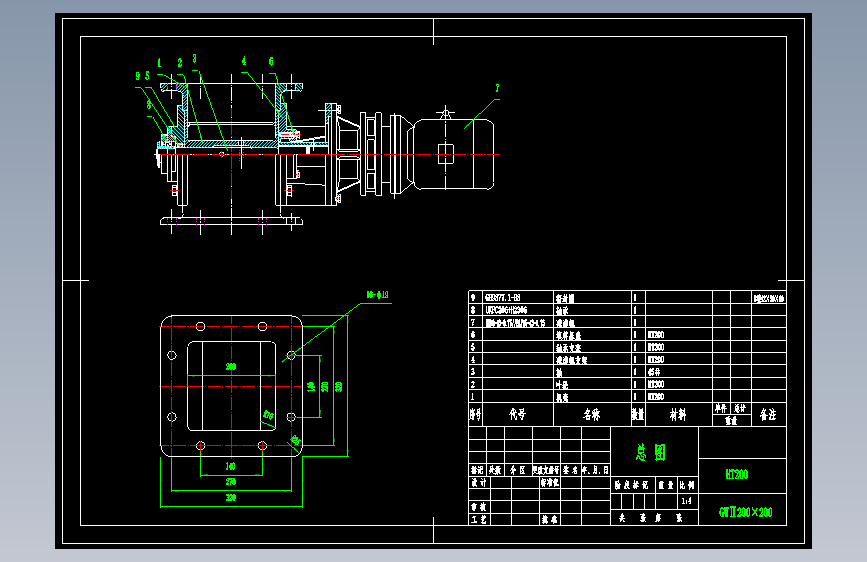The image size is (867, 562).
Task: Click the vertical 140 dimension right of the flange
Action: (x=311, y=386)
